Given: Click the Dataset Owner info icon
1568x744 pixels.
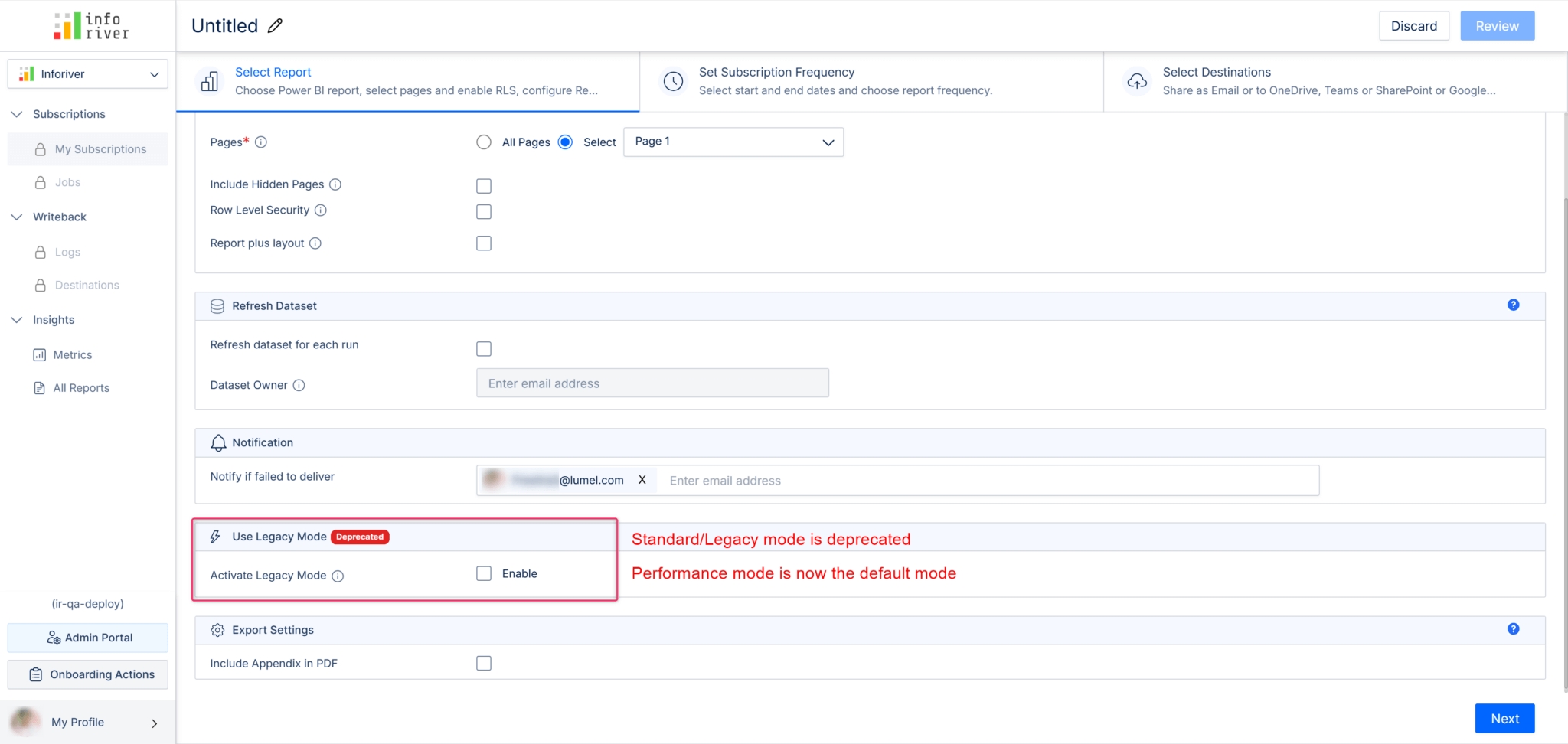Looking at the screenshot, I should point(299,386).
